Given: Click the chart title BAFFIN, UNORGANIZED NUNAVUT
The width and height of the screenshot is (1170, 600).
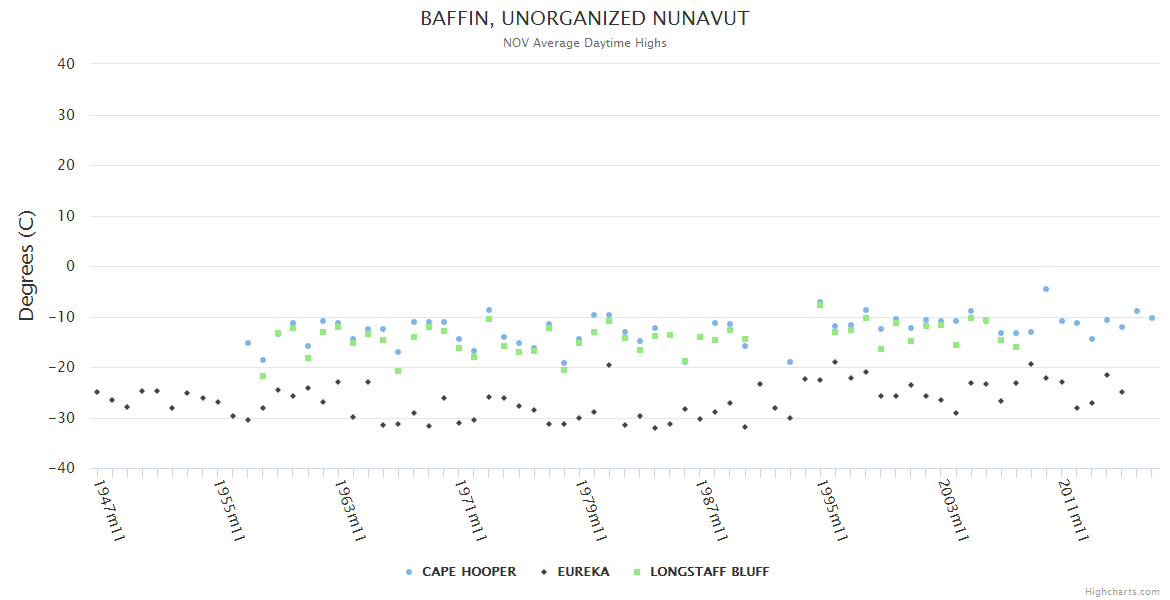Looking at the screenshot, I should (x=584, y=19).
